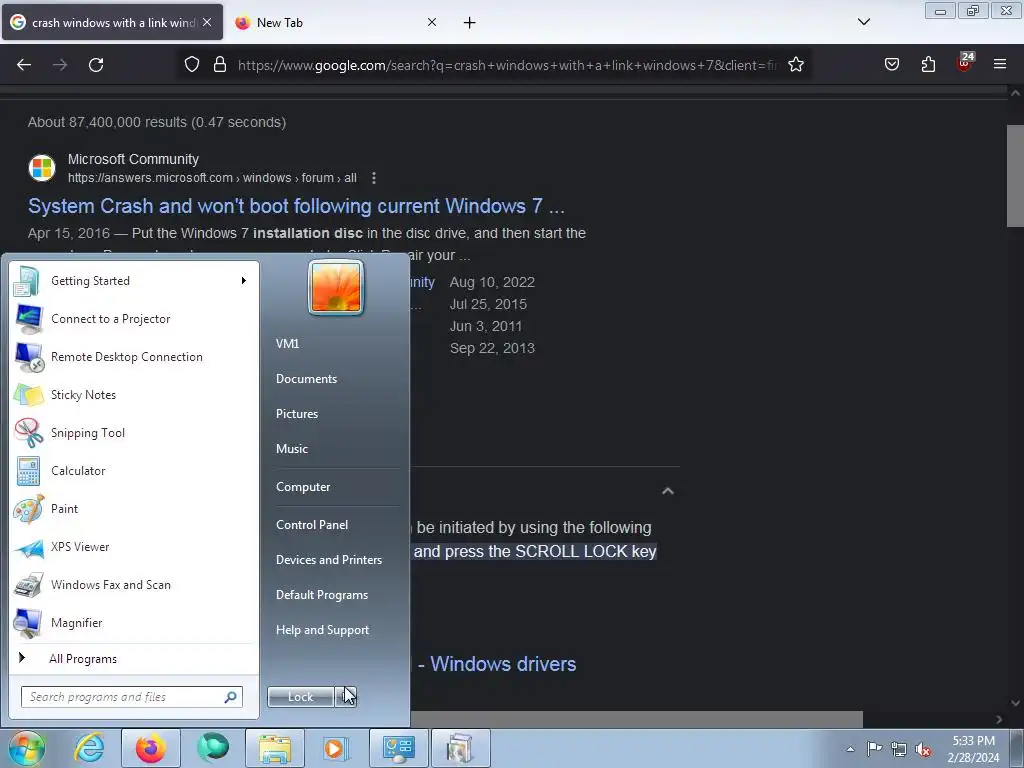Click the extension icon with 24 badge
The width and height of the screenshot is (1024, 768).
click(965, 63)
